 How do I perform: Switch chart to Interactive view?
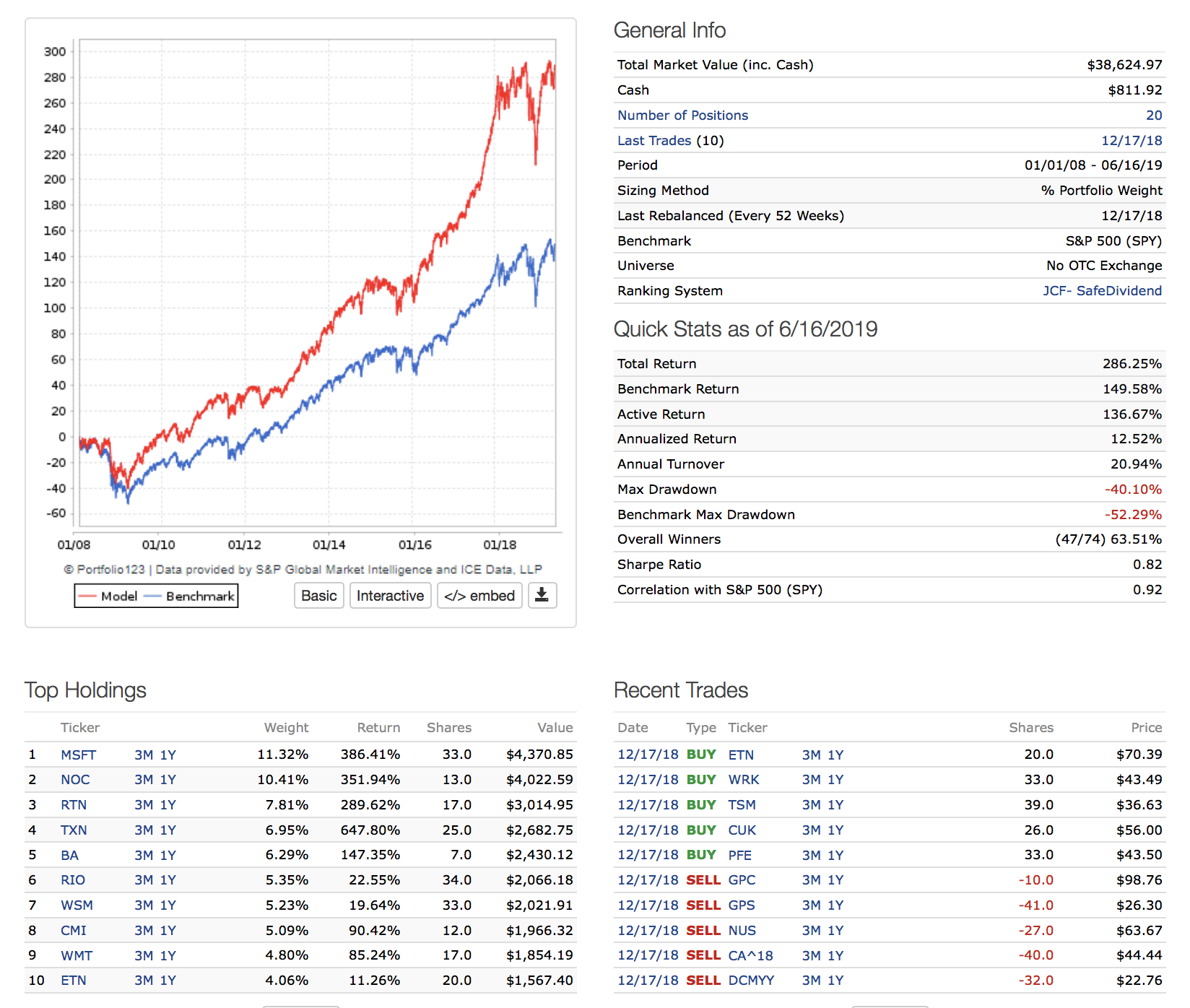click(x=390, y=596)
